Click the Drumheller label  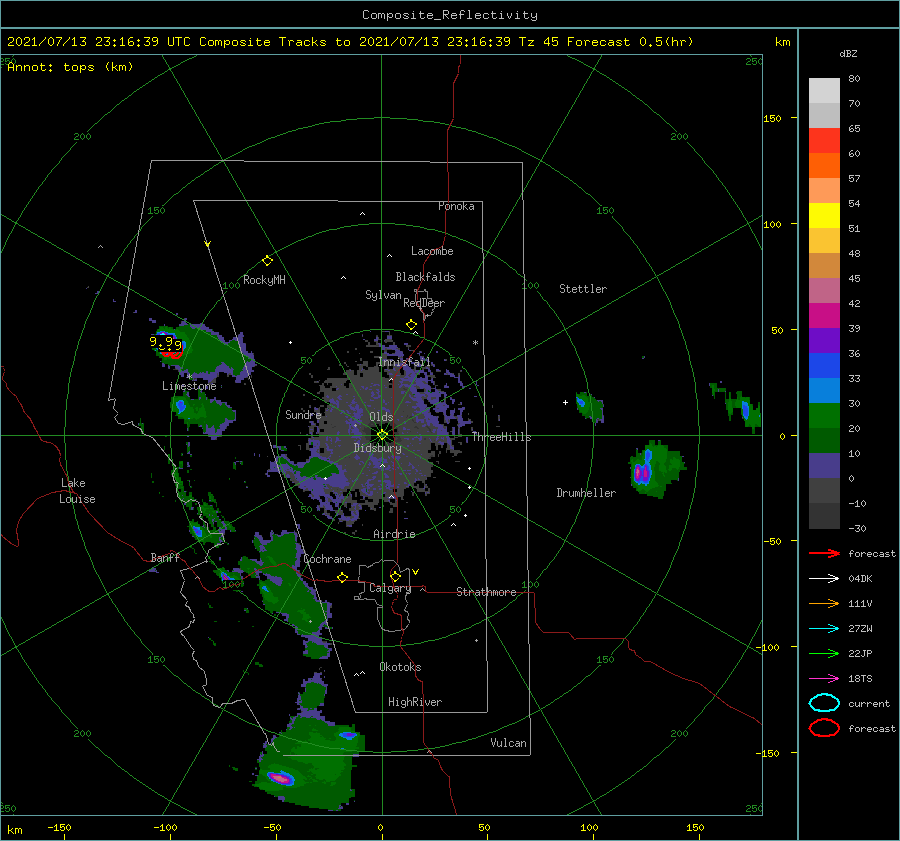click(586, 493)
